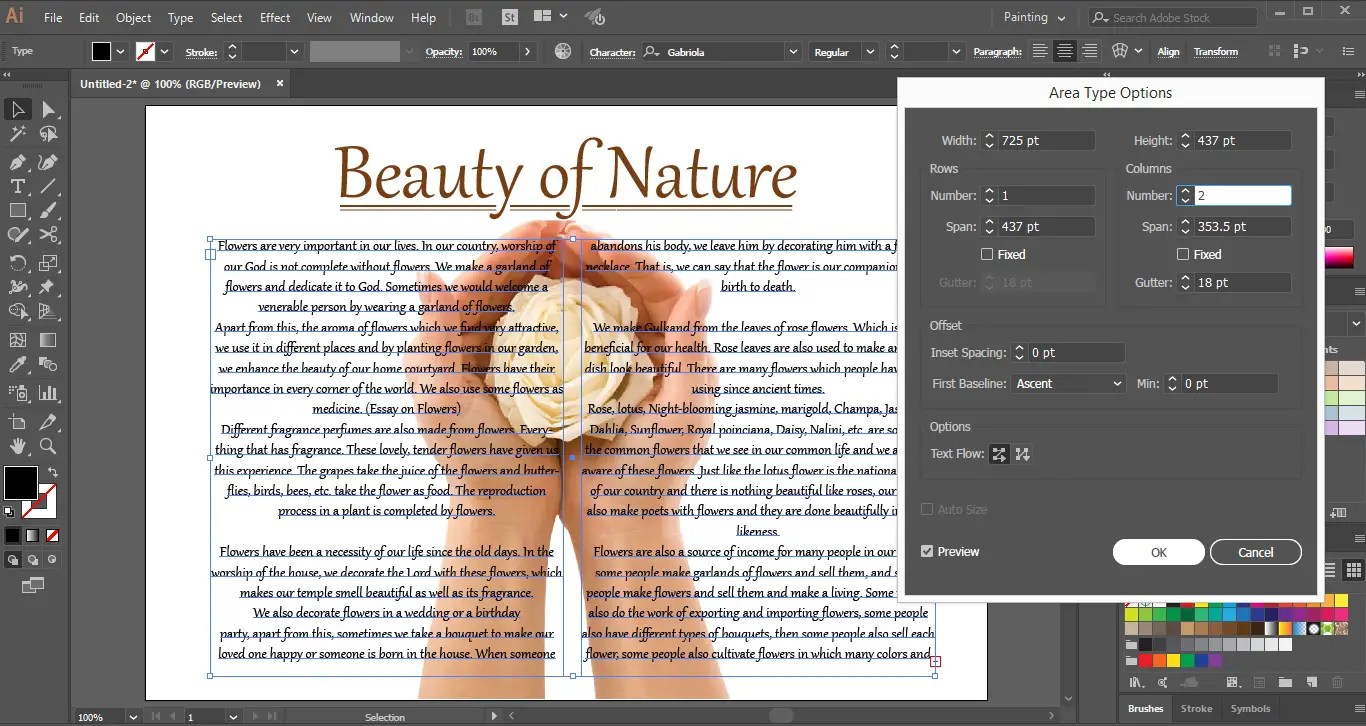This screenshot has height=726, width=1366.
Task: Click OK in Area Type Options
Action: (1158, 552)
